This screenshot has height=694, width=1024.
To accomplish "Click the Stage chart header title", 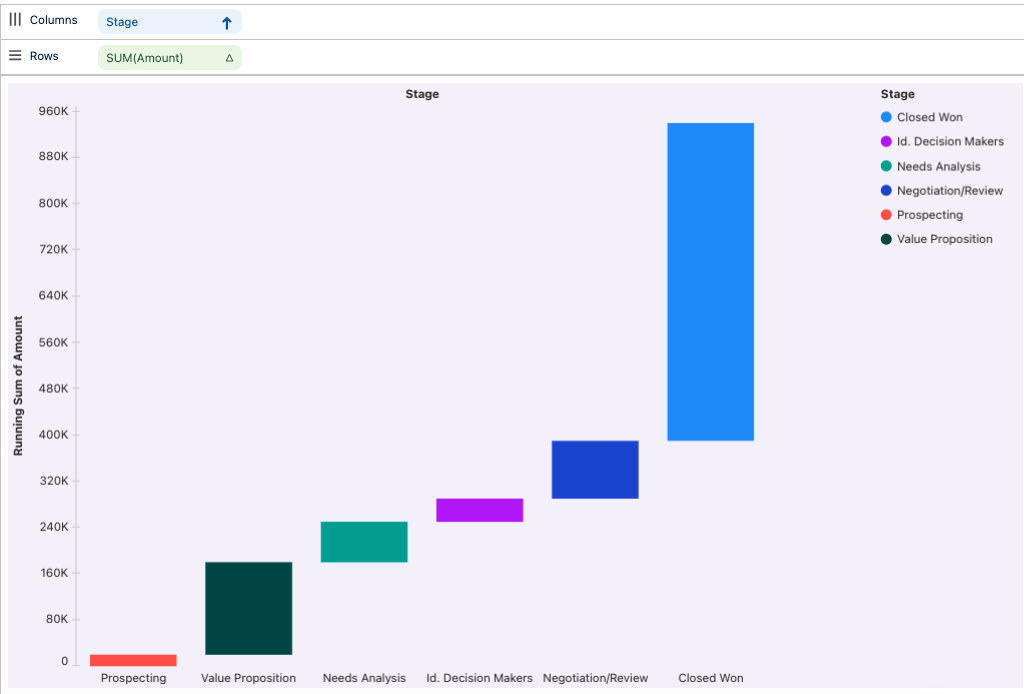I will (422, 94).
